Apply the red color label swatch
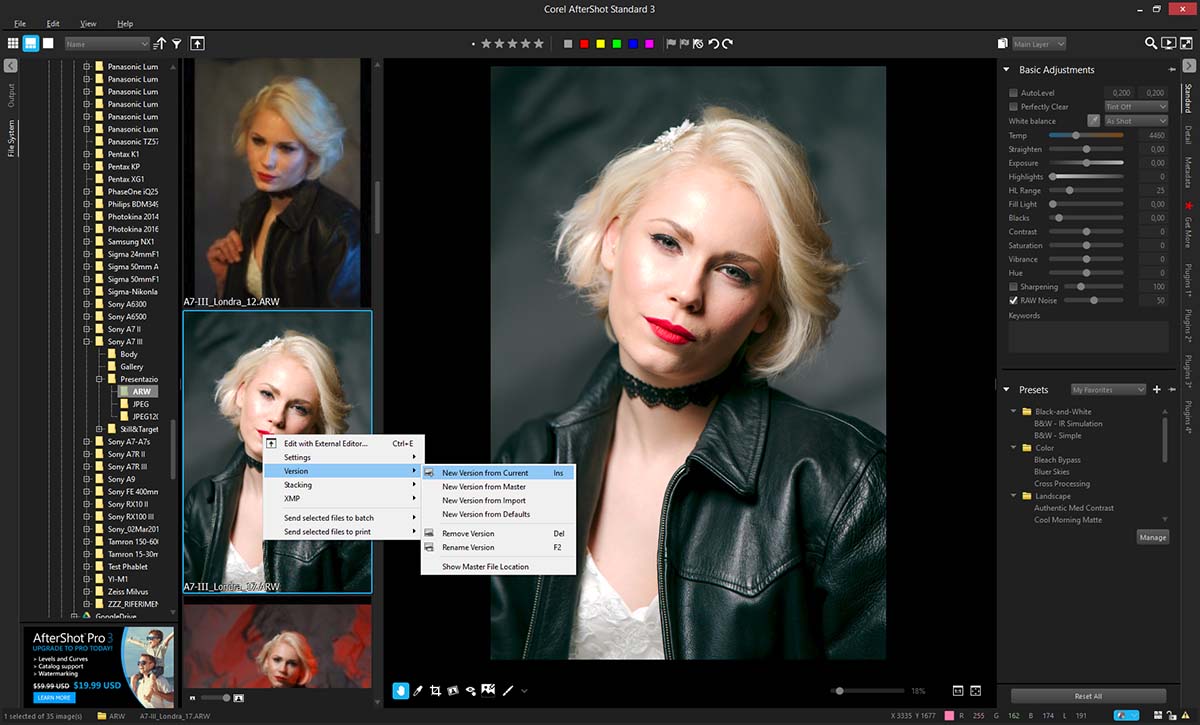The width and height of the screenshot is (1200, 725). pyautogui.click(x=585, y=44)
